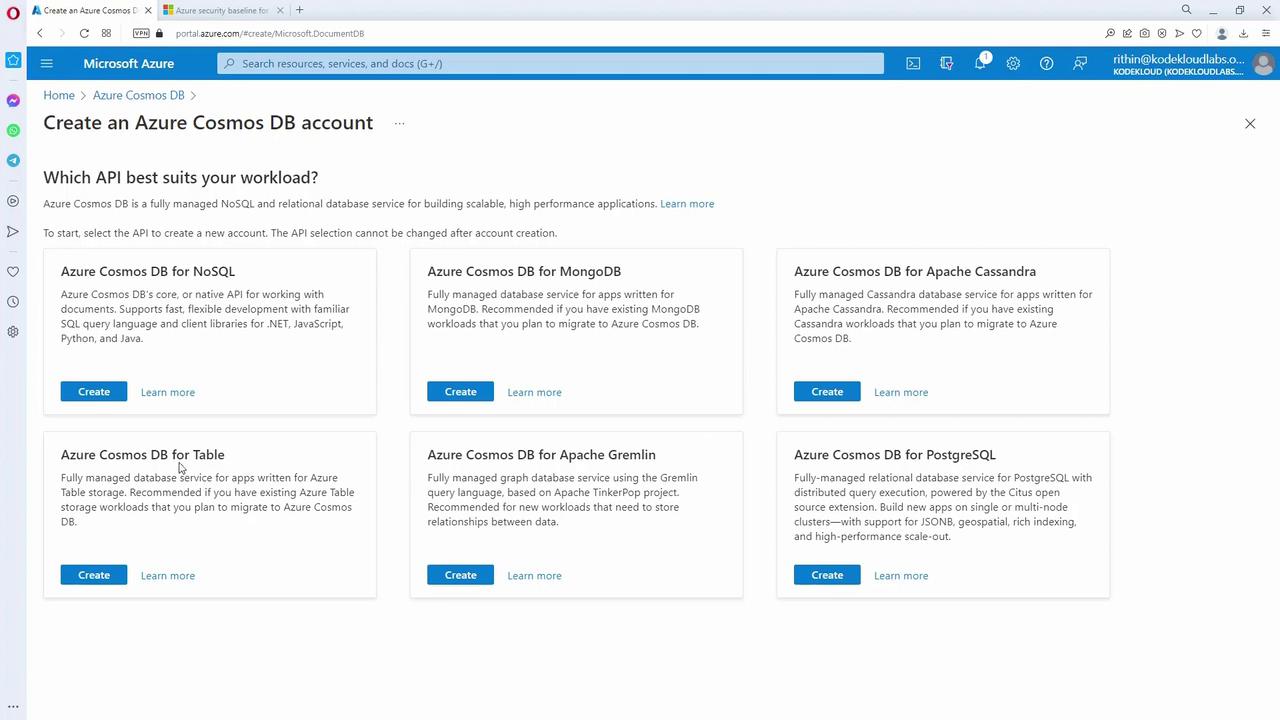This screenshot has height=720, width=1280.
Task: Close the Azure security baseline tab
Action: coord(280,10)
